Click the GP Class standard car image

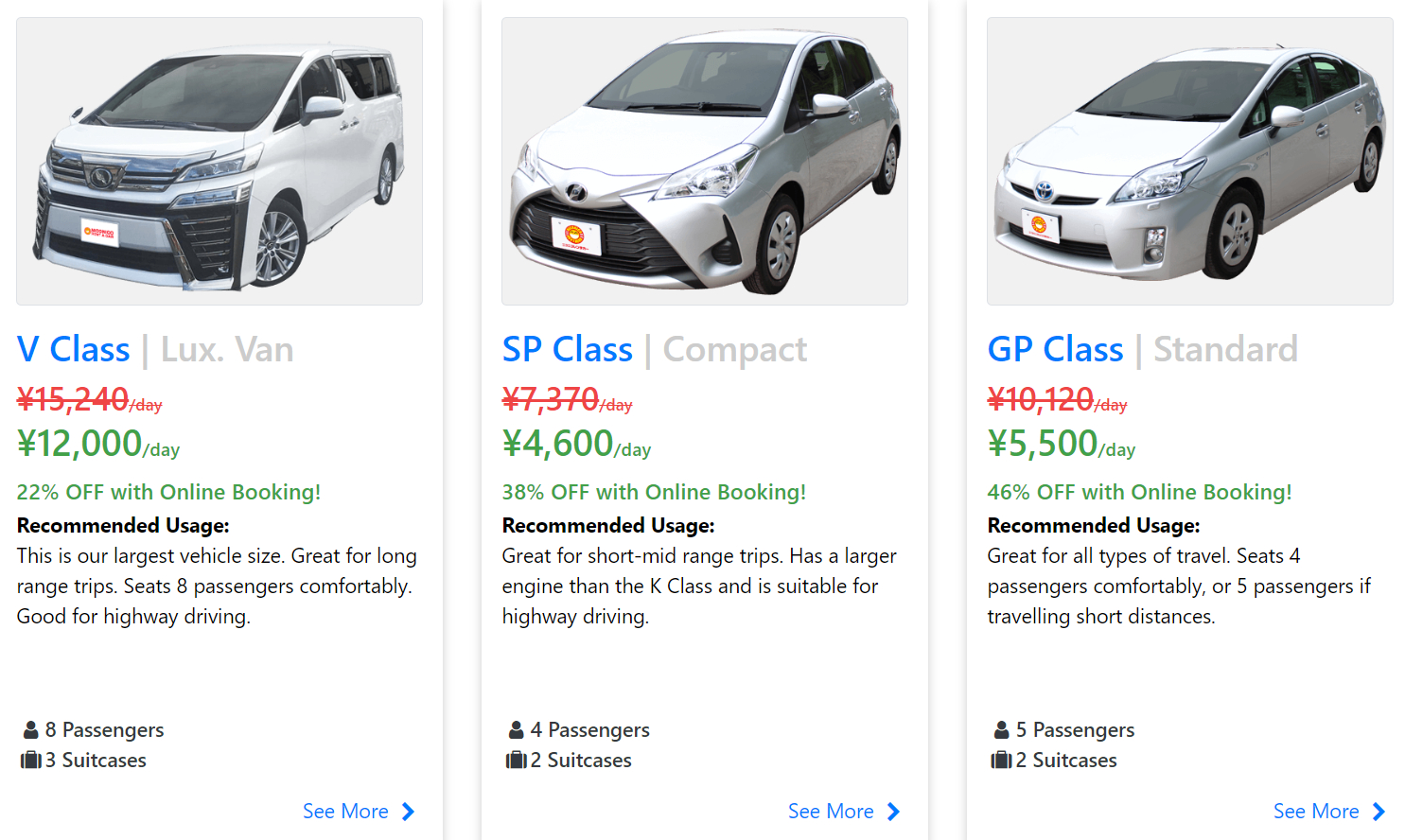[1189, 161]
